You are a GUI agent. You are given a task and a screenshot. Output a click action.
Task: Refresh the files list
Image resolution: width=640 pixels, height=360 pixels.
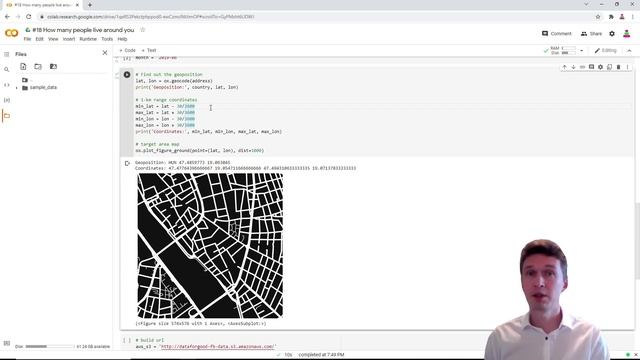pyautogui.click(x=38, y=67)
